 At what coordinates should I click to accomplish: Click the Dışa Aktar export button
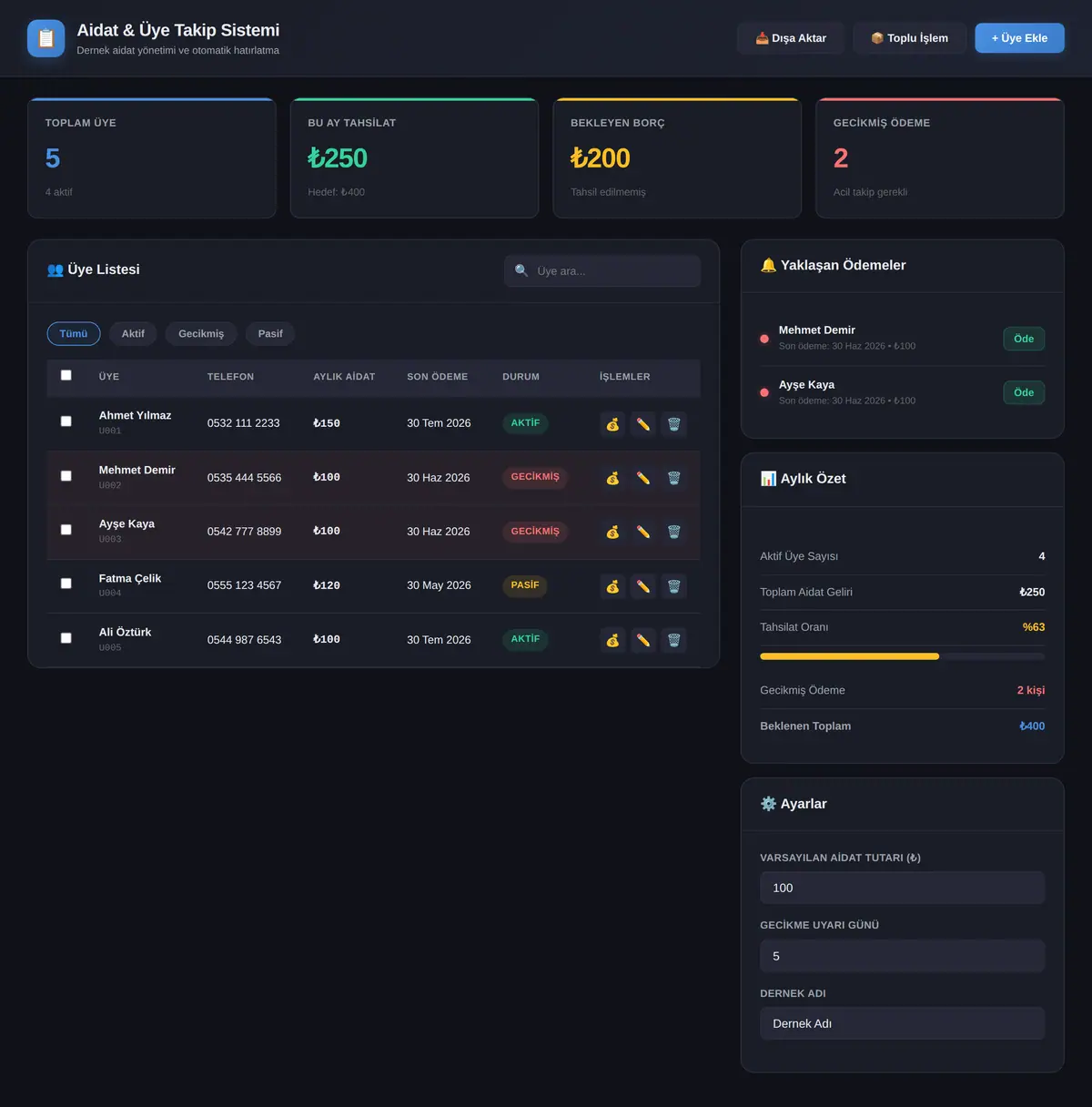pyautogui.click(x=791, y=38)
